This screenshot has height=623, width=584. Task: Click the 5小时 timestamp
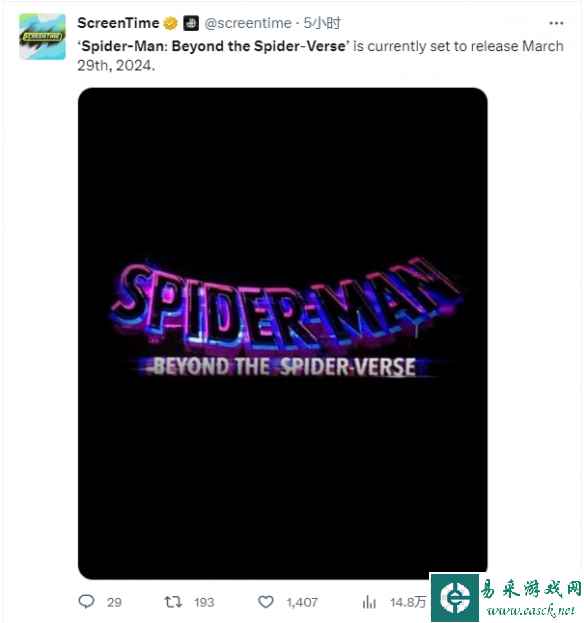(x=322, y=23)
